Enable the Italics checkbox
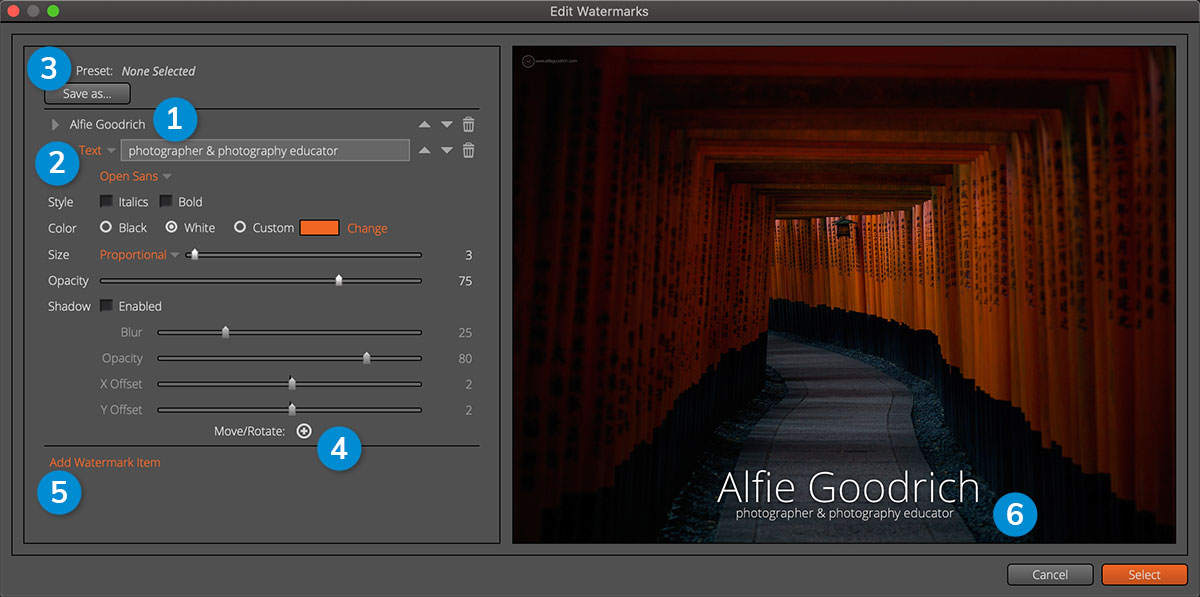 106,202
